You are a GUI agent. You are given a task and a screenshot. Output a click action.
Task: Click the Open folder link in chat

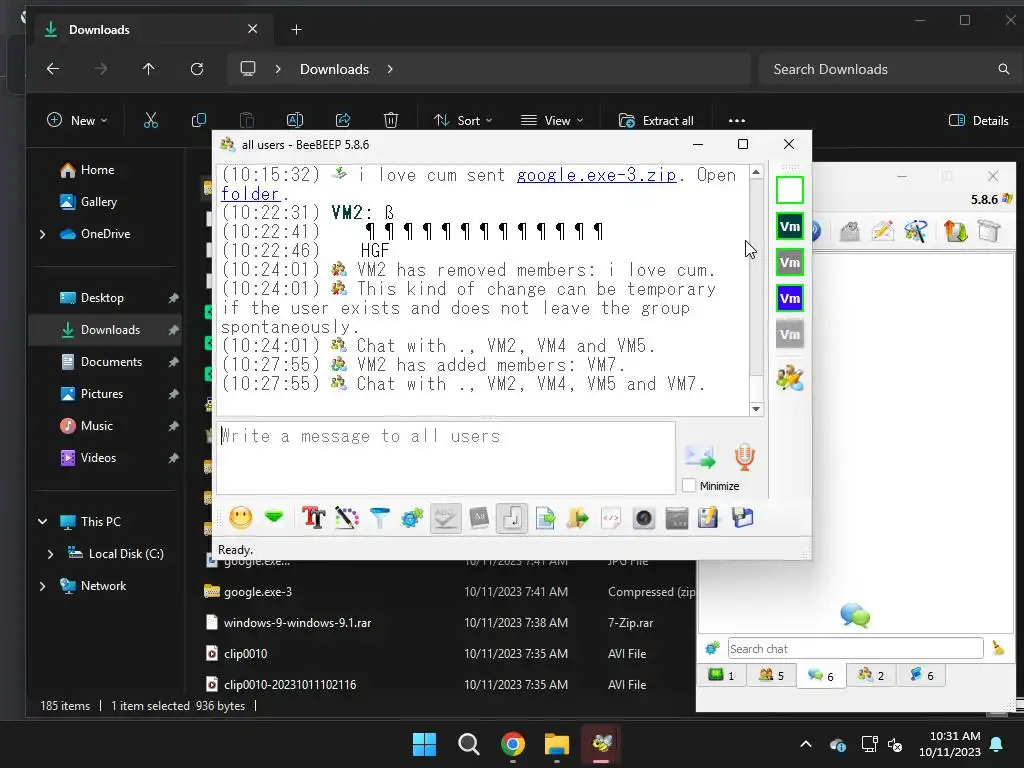click(250, 194)
